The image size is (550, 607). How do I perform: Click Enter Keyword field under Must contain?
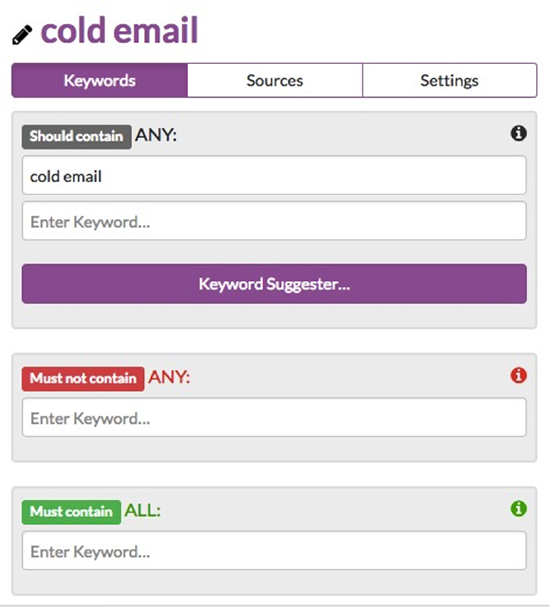coord(274,550)
